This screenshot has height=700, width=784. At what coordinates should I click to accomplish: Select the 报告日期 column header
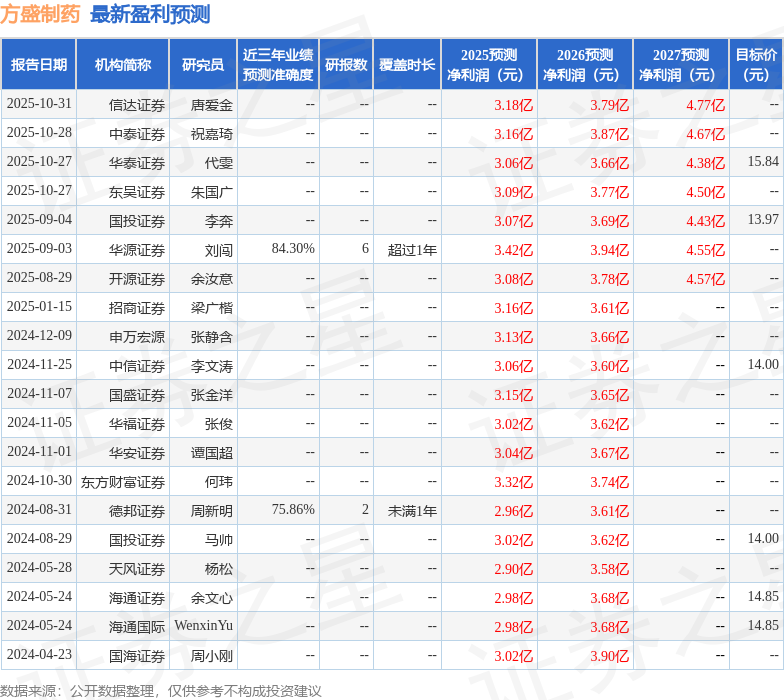coord(38,65)
